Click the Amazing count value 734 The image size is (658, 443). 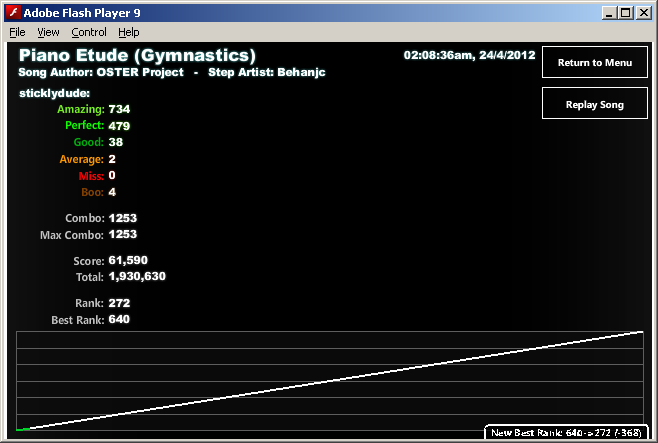(119, 109)
